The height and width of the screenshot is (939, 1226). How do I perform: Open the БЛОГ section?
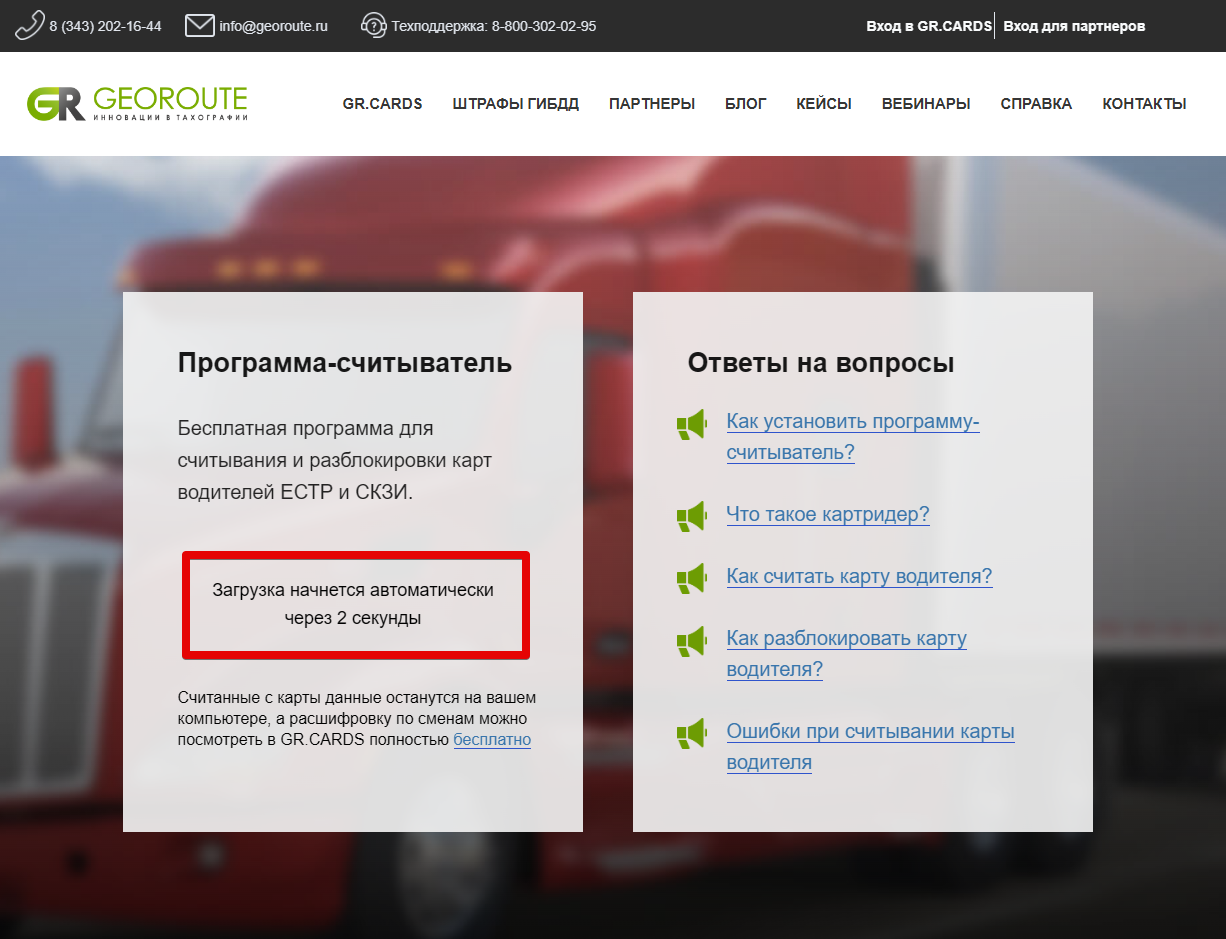(x=745, y=104)
